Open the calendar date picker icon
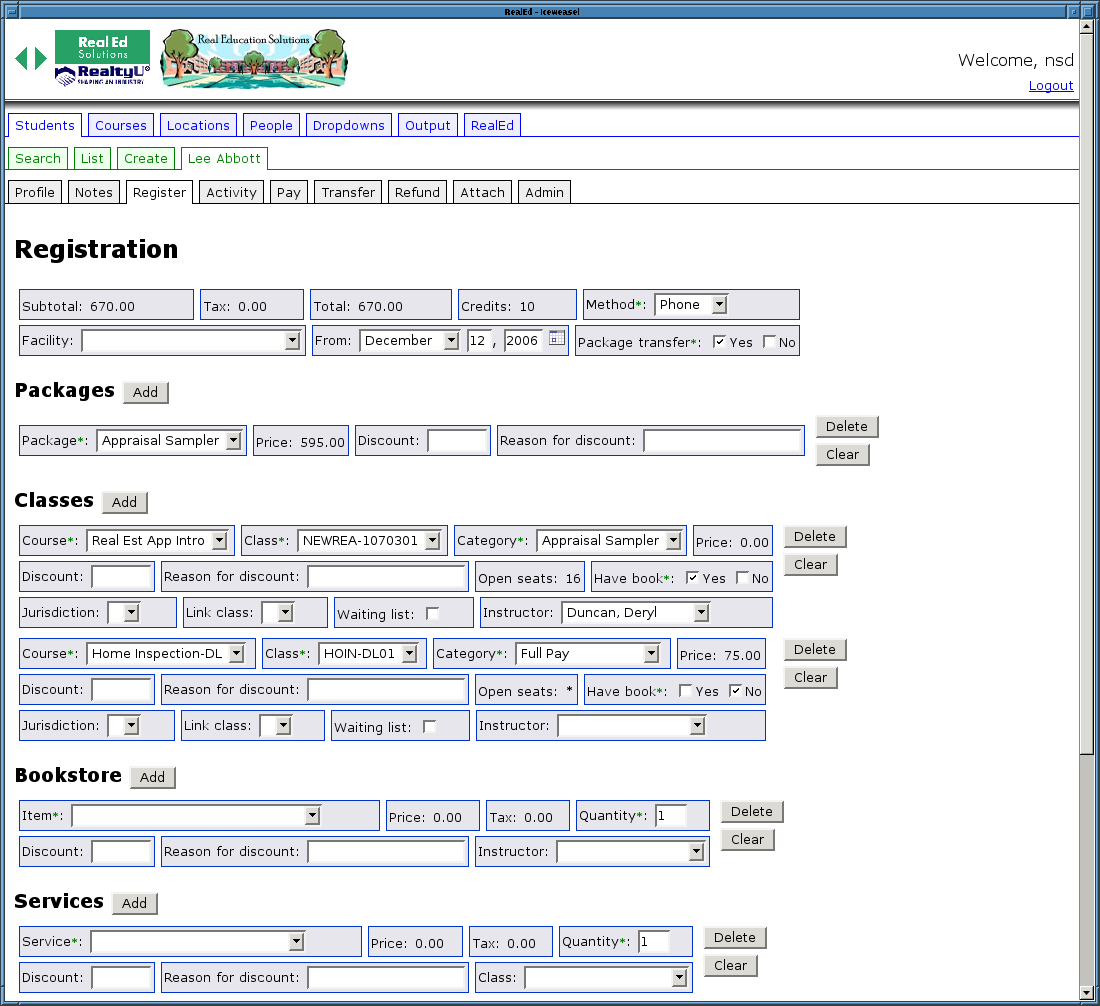This screenshot has height=1006, width=1100. click(x=557, y=339)
